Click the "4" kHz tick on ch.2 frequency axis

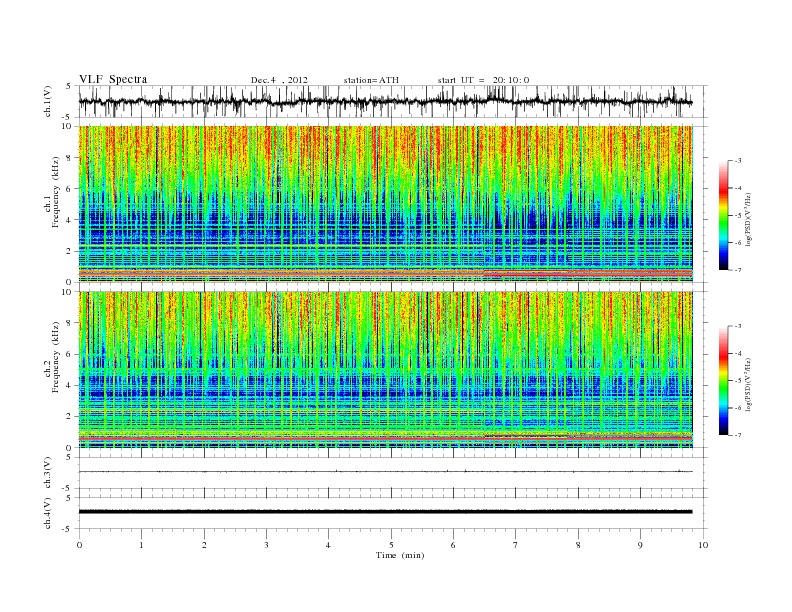coord(70,385)
